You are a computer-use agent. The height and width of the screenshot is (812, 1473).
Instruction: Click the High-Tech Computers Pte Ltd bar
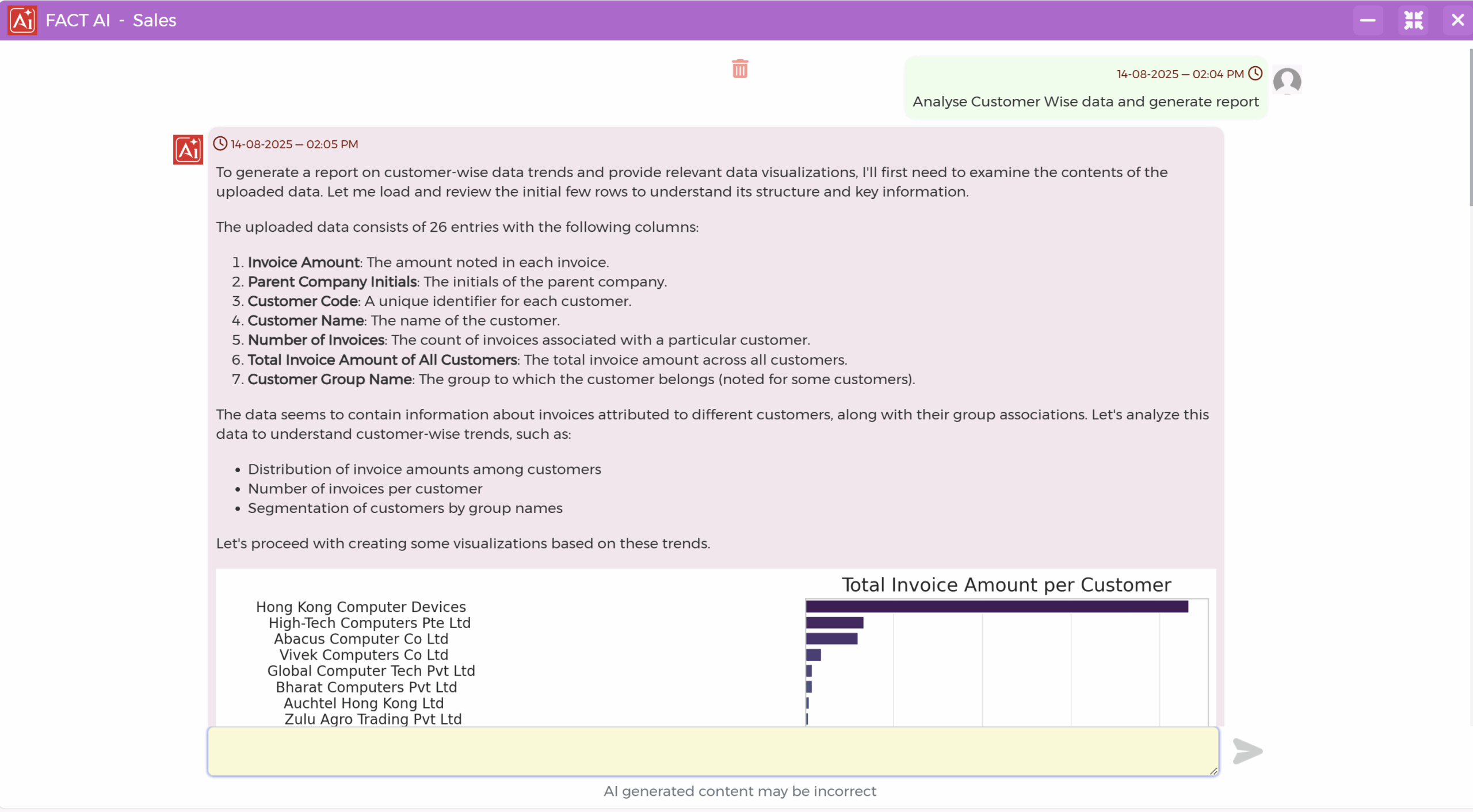(x=834, y=622)
